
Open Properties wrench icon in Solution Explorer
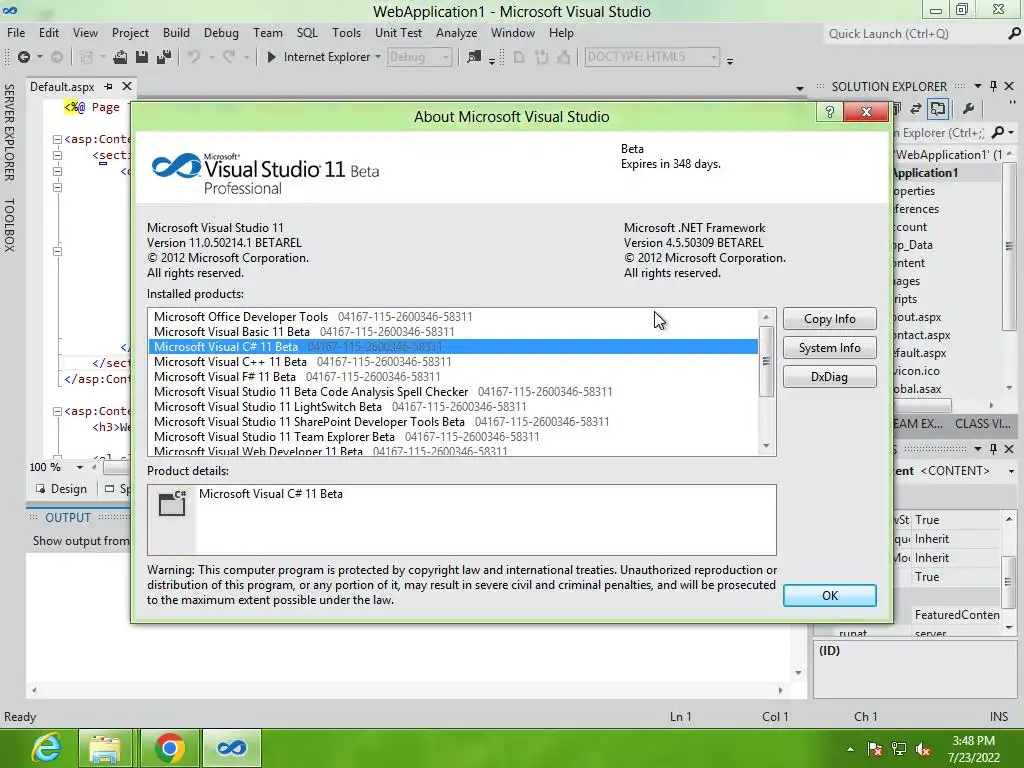click(x=968, y=108)
